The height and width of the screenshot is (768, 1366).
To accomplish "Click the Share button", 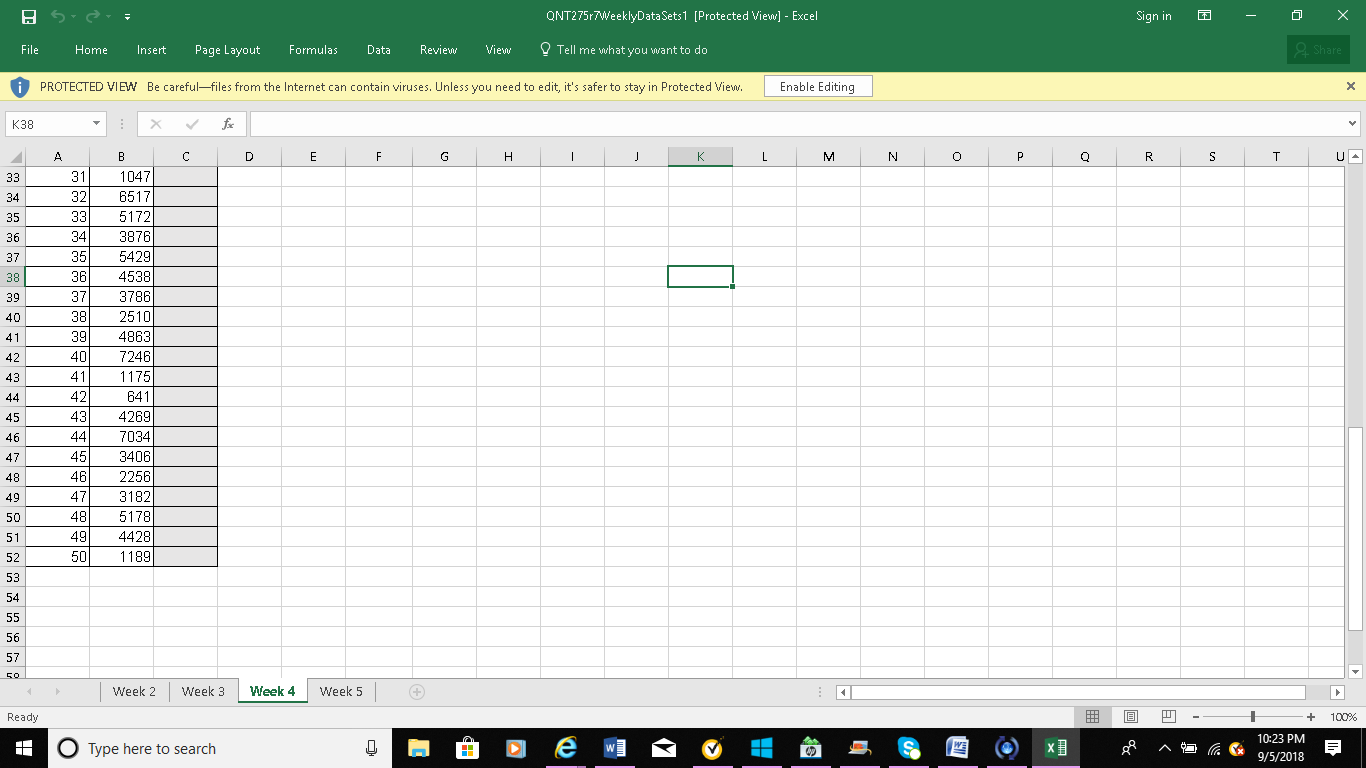I will click(x=1318, y=50).
